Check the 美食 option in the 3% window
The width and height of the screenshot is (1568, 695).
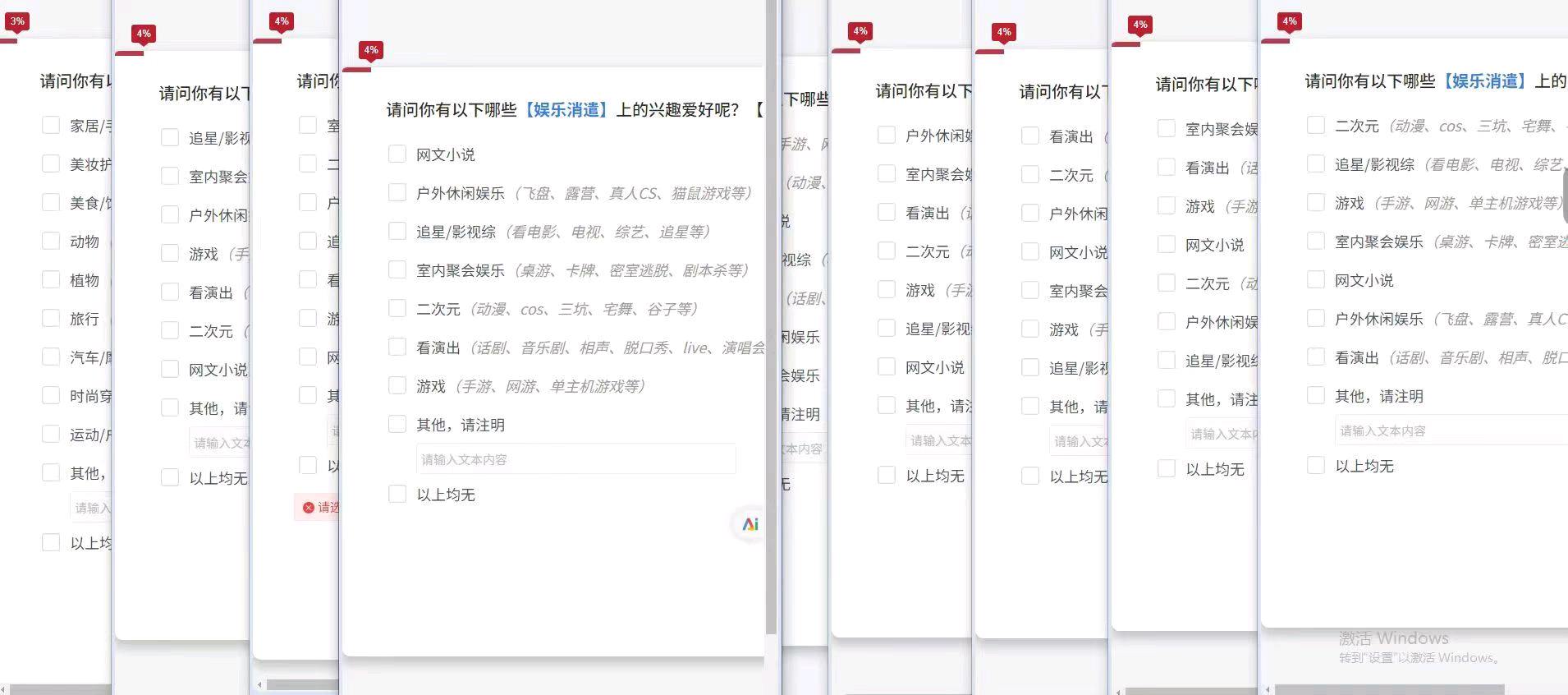click(x=51, y=202)
